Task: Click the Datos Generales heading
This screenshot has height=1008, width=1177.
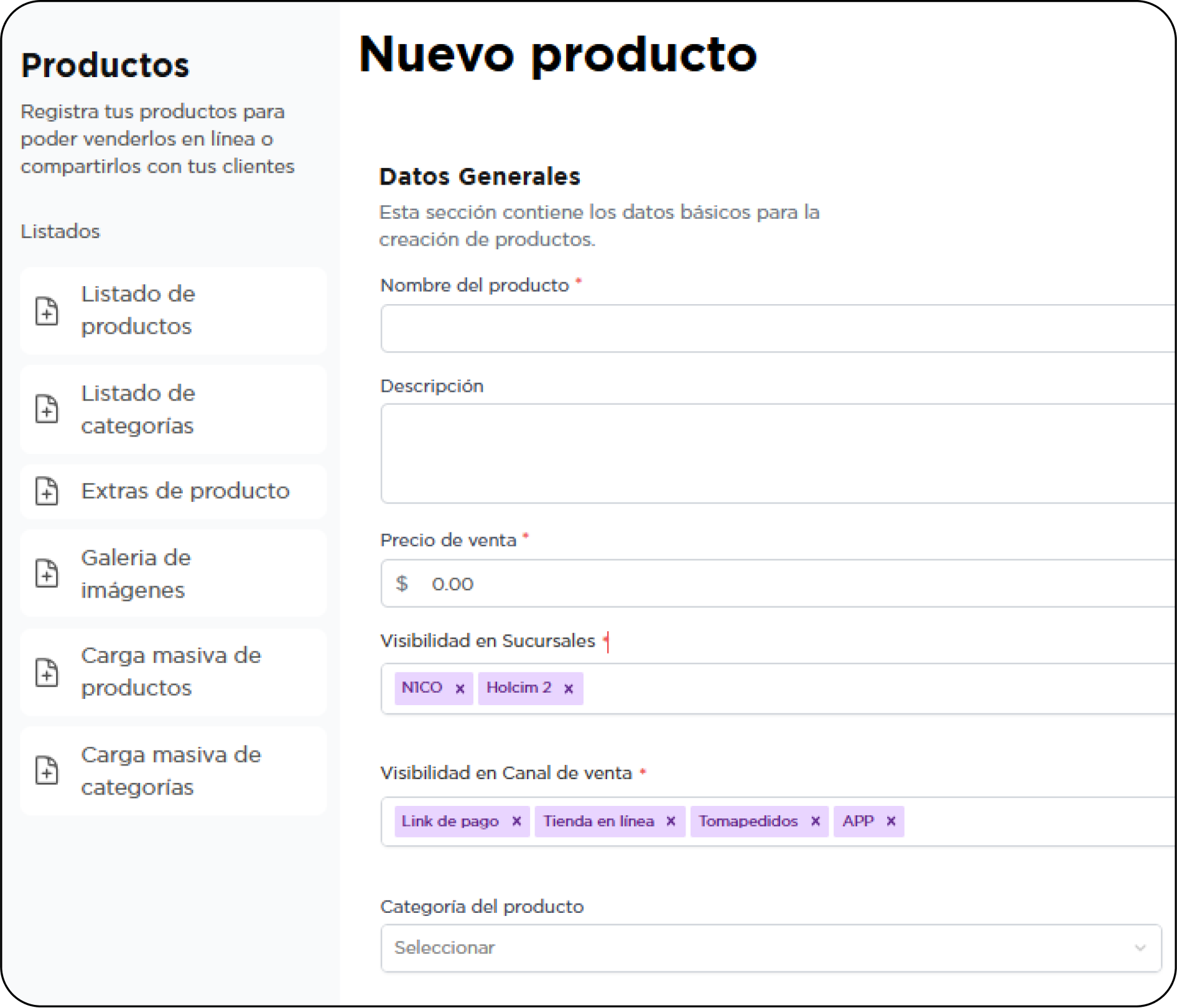Action: (480, 177)
